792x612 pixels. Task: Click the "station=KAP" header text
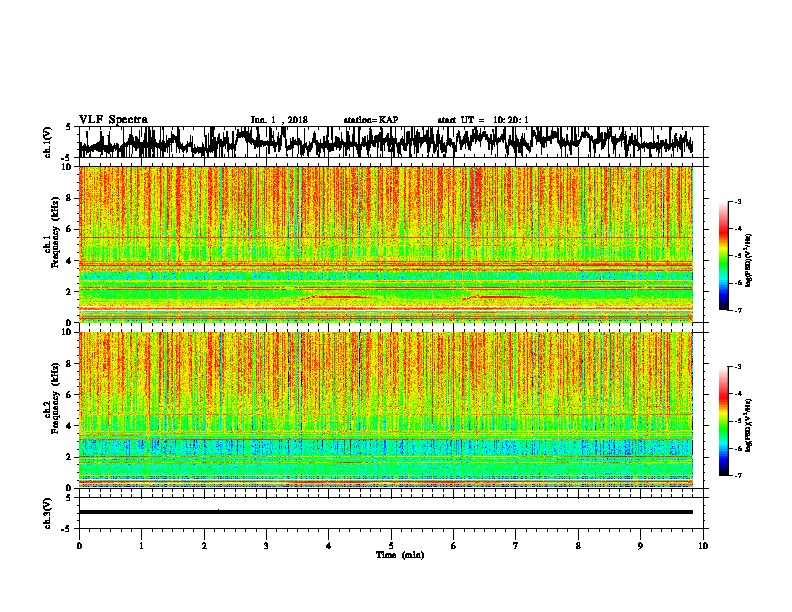[371, 120]
